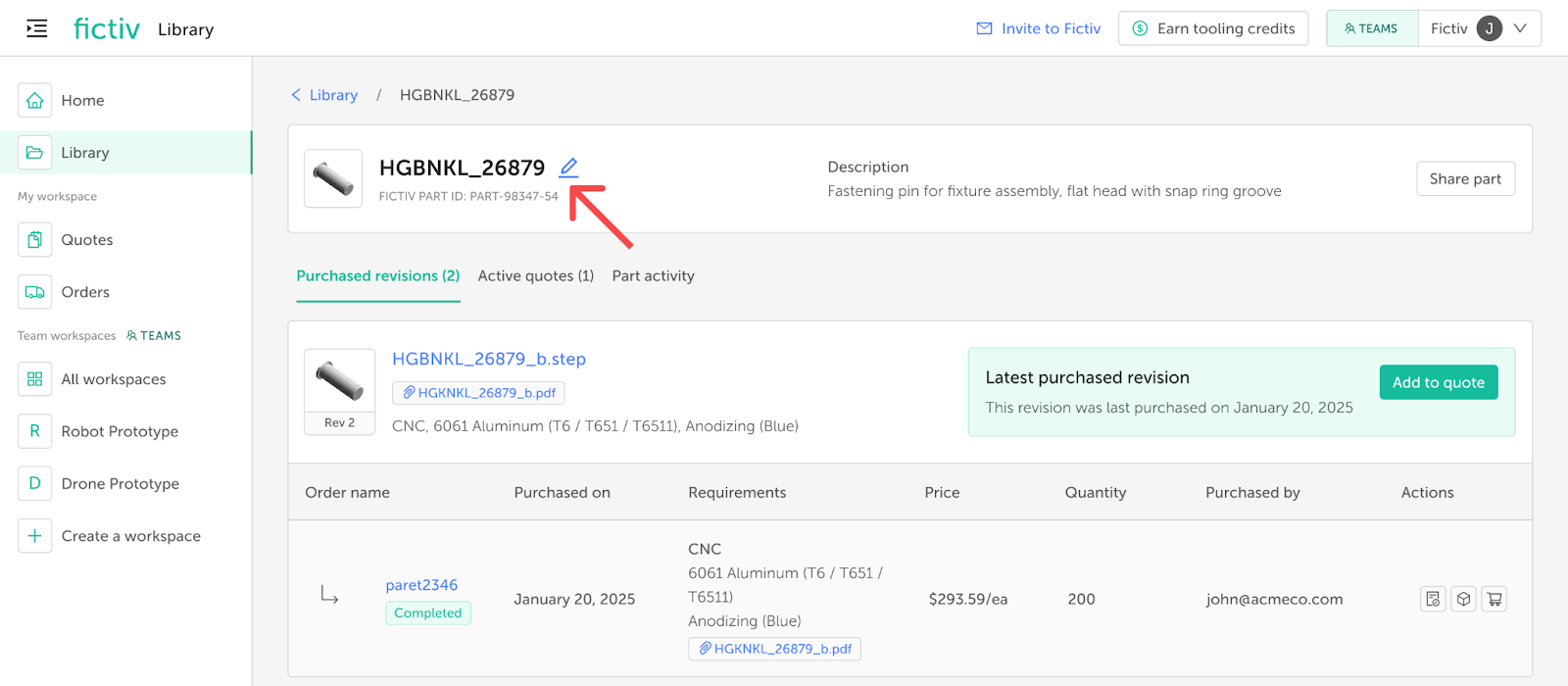Image resolution: width=1568 pixels, height=686 pixels.
Task: Go back to Library via breadcrumb chevron
Action: (296, 95)
